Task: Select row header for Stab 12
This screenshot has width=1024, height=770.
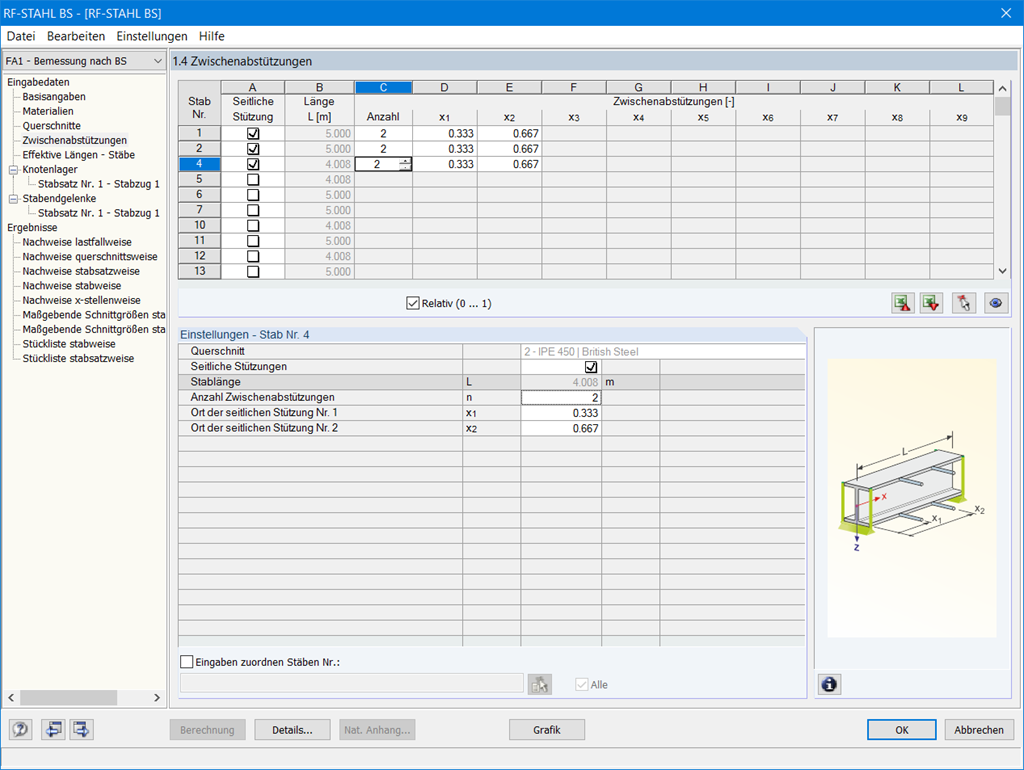Action: tap(199, 256)
